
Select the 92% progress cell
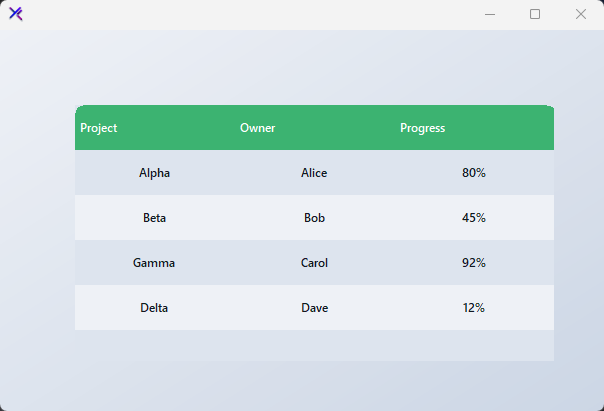click(x=474, y=263)
